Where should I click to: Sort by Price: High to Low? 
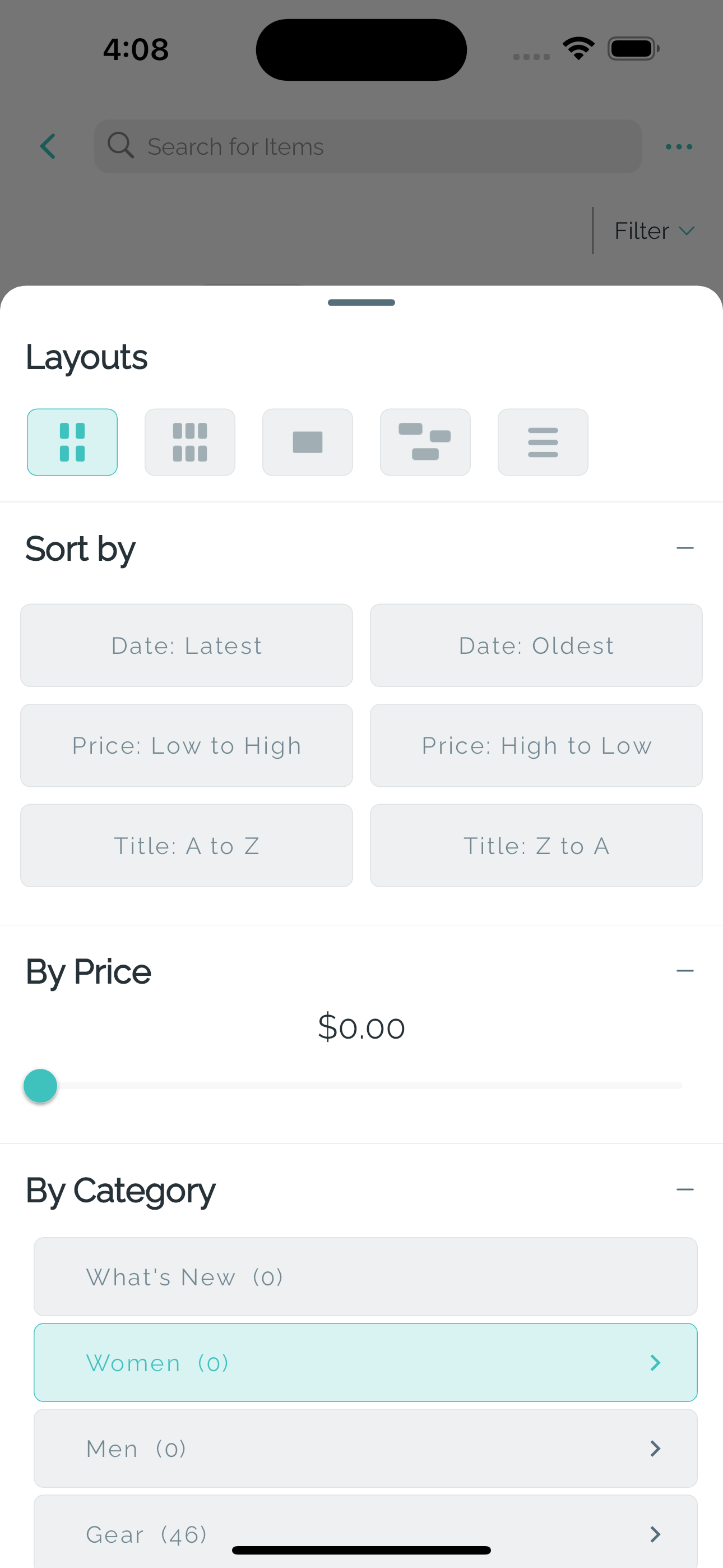(536, 746)
